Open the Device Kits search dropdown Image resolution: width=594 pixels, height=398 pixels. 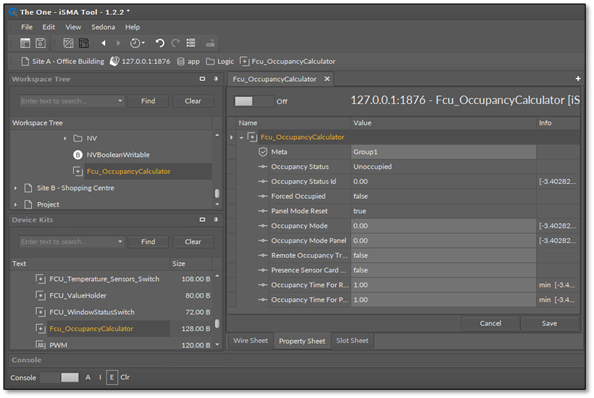[x=120, y=242]
